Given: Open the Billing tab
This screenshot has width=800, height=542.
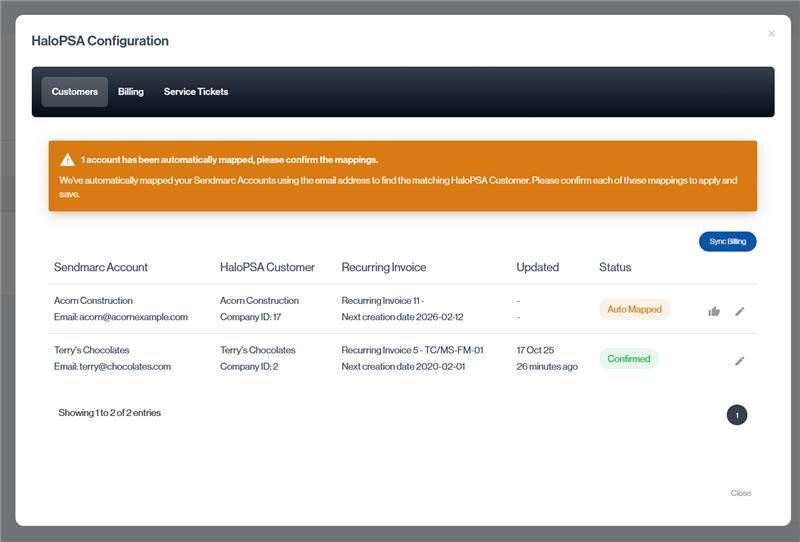Looking at the screenshot, I should 131,92.
